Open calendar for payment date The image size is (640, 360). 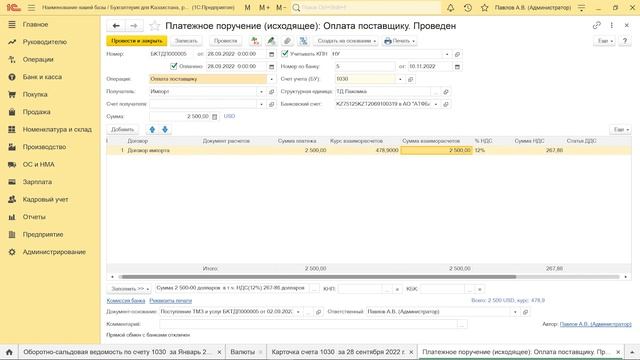point(271,67)
